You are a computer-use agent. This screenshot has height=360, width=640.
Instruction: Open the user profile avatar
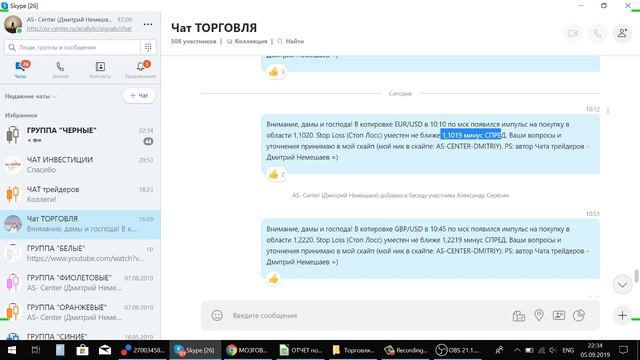coord(13,24)
